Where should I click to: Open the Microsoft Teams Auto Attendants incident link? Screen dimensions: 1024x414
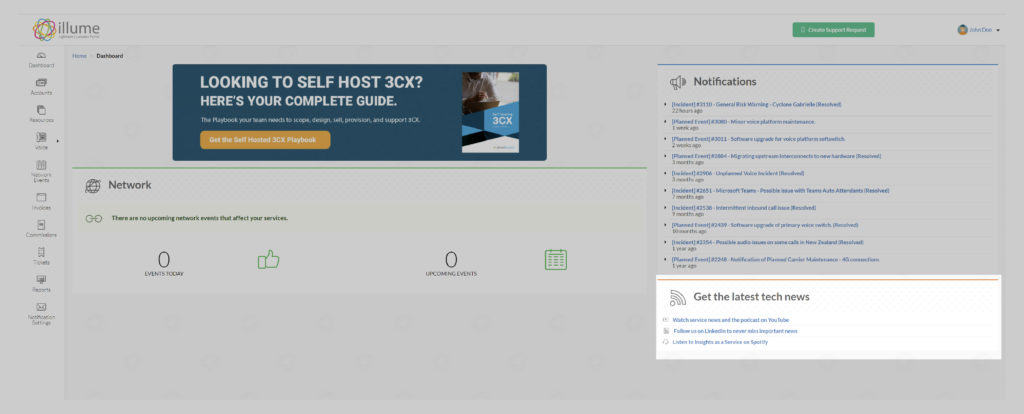point(780,190)
